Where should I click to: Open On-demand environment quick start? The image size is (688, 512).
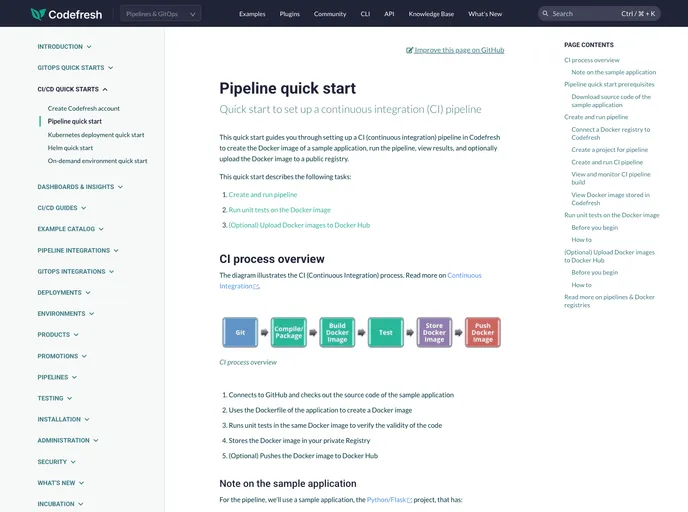pyautogui.click(x=97, y=161)
